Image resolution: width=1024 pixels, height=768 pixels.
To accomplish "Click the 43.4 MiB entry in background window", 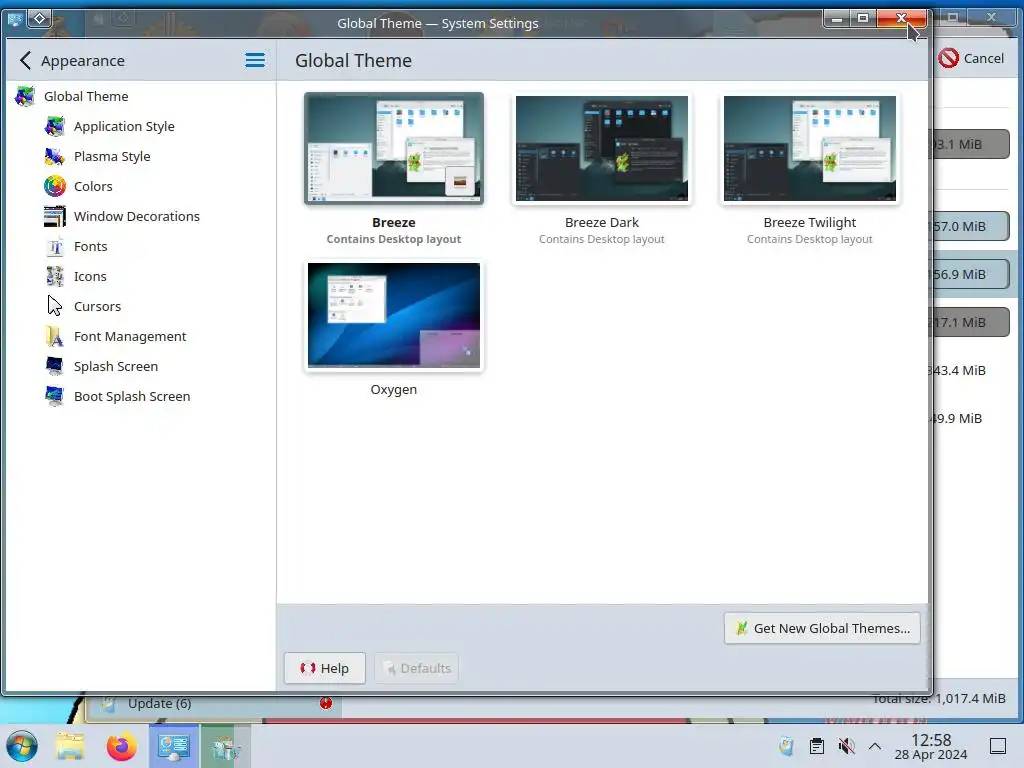I will (957, 370).
